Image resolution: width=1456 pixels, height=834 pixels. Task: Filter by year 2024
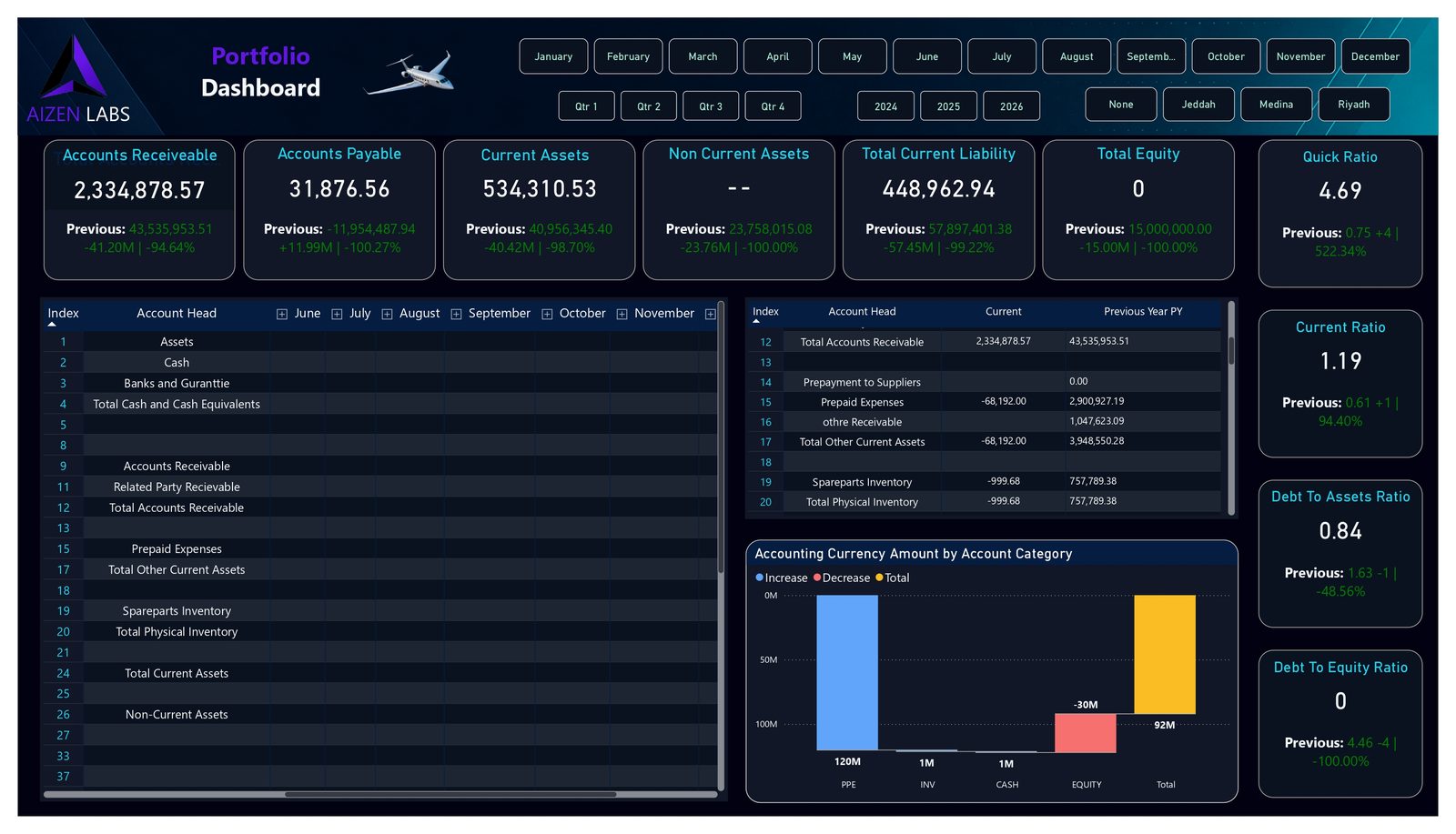[x=885, y=106]
